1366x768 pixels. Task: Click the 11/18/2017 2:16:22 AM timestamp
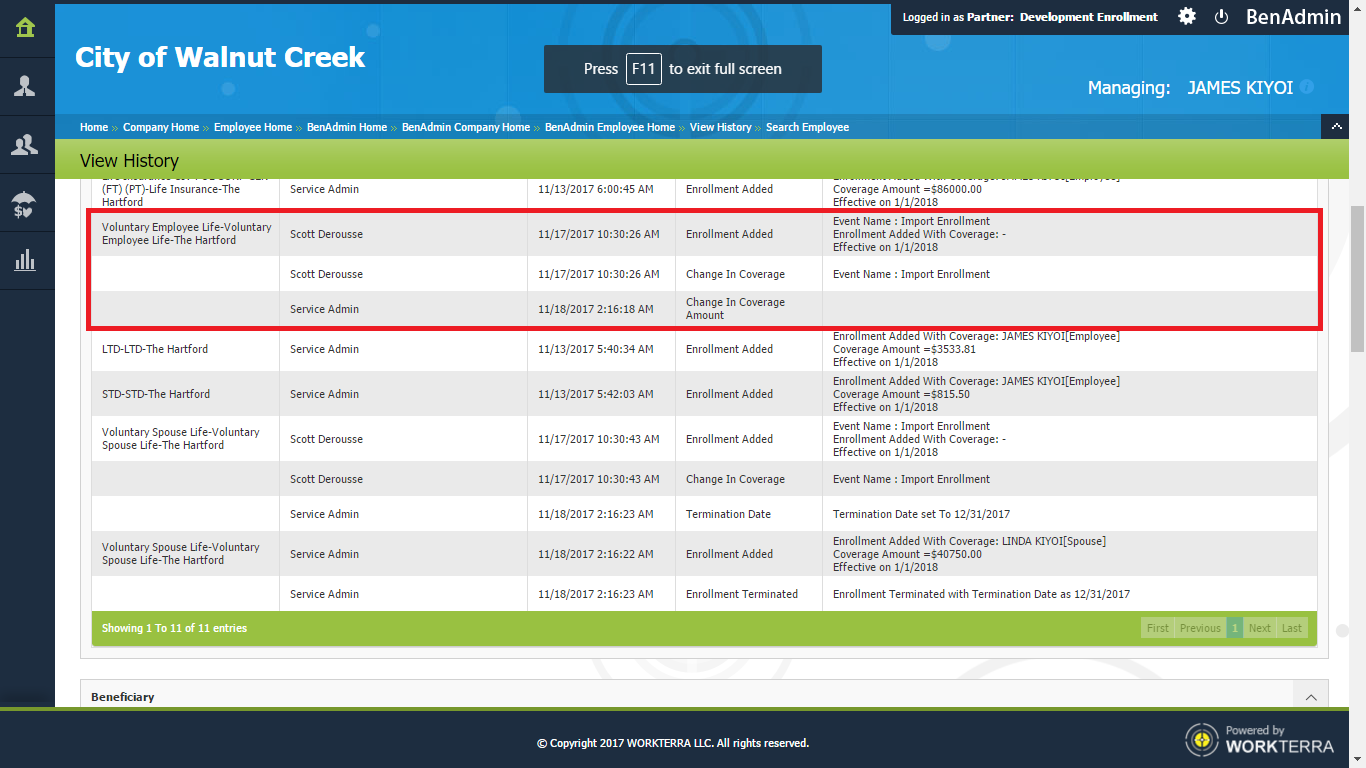(x=596, y=554)
